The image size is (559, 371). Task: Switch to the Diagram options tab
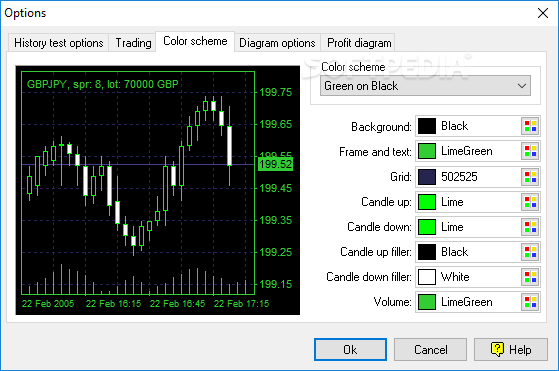(277, 43)
